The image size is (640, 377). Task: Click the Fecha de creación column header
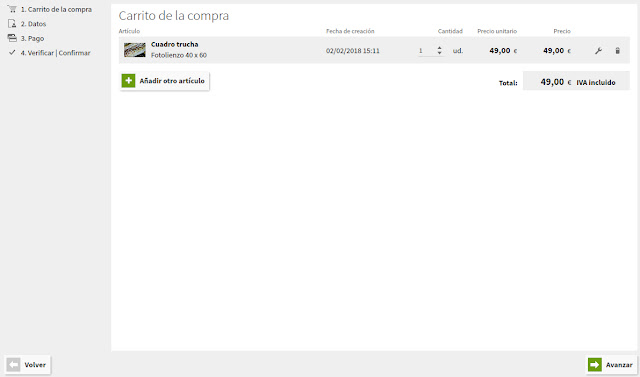click(350, 31)
